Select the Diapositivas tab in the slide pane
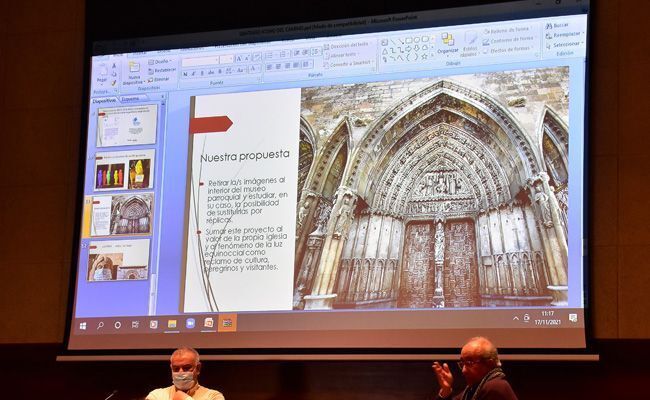This screenshot has width=650, height=400. point(104,101)
